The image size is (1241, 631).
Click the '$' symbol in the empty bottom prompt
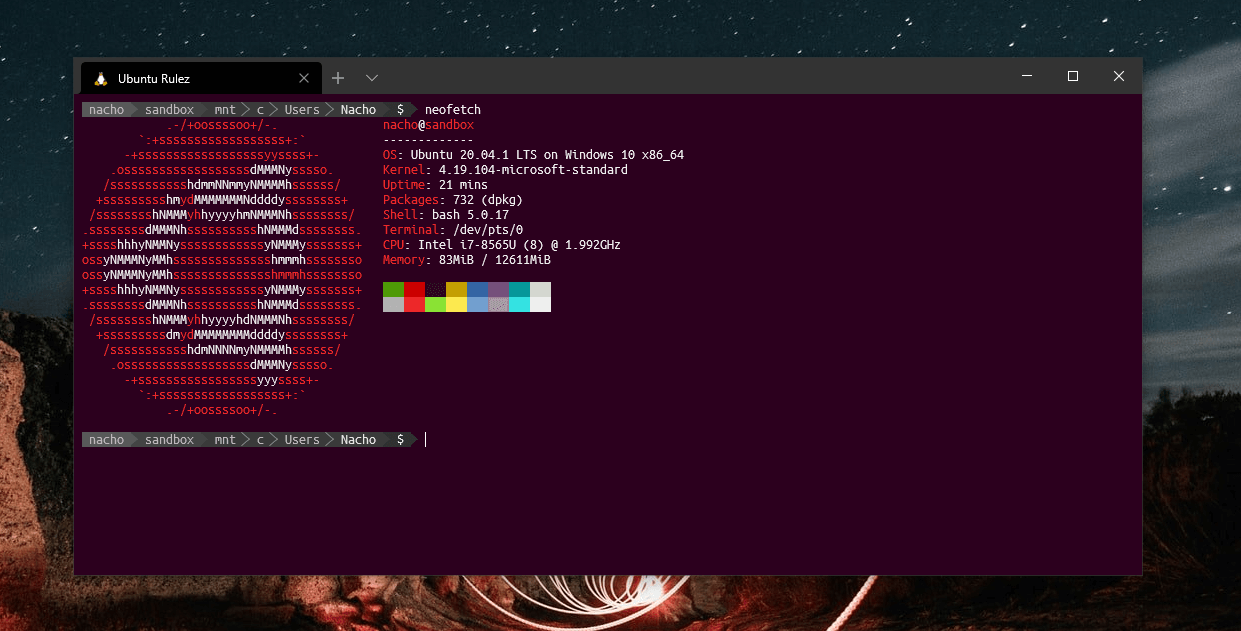[x=400, y=440]
